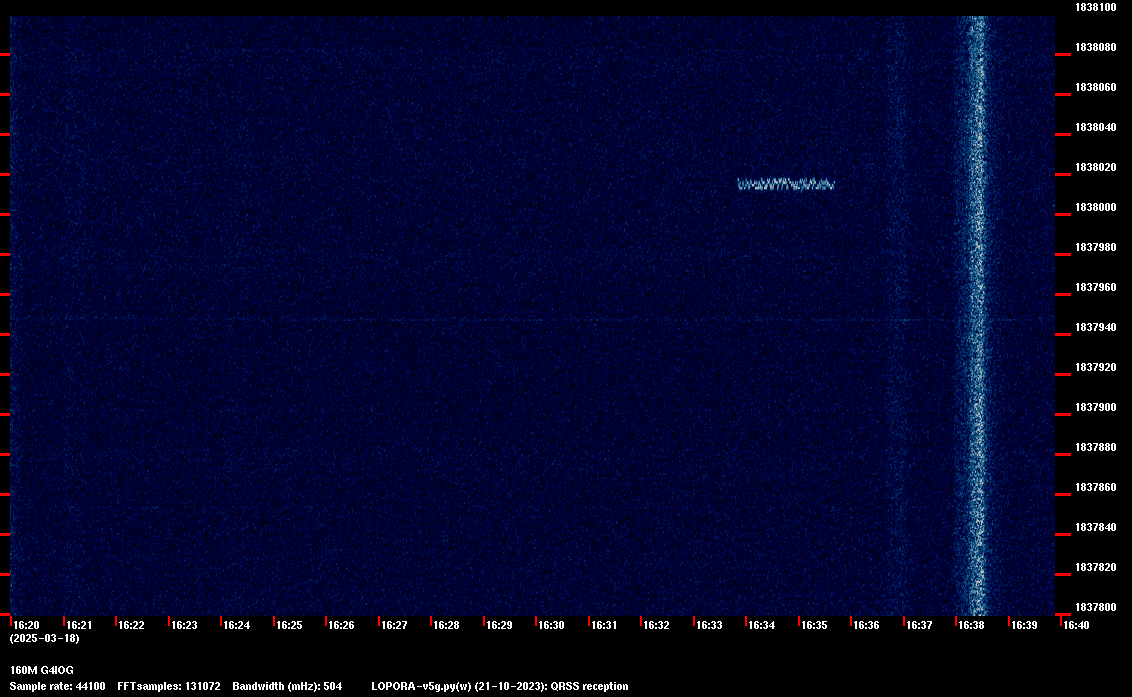The height and width of the screenshot is (697, 1132).
Task: Click the 16:34 time label
Action: pyautogui.click(x=762, y=625)
